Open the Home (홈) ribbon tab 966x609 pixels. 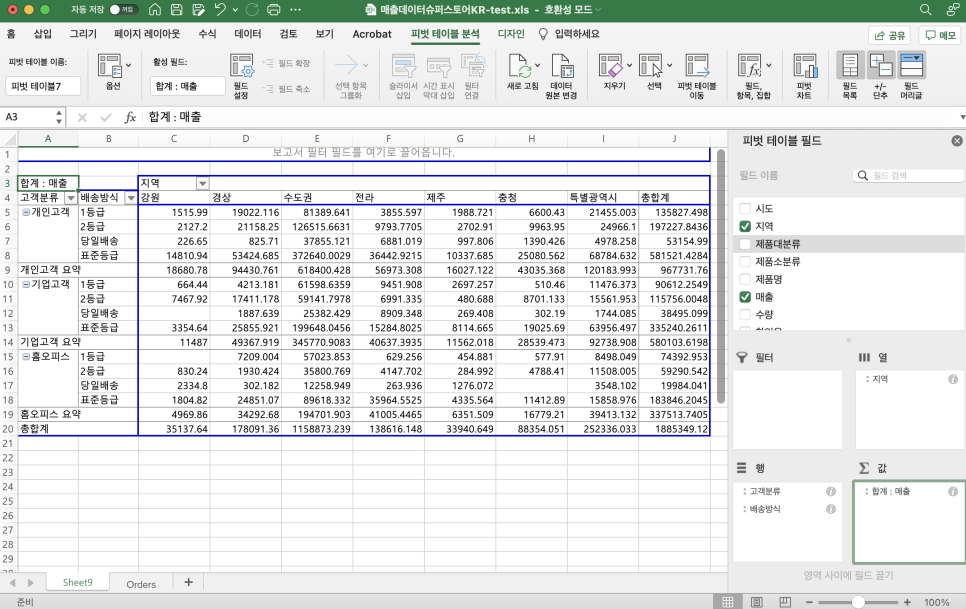(11, 34)
